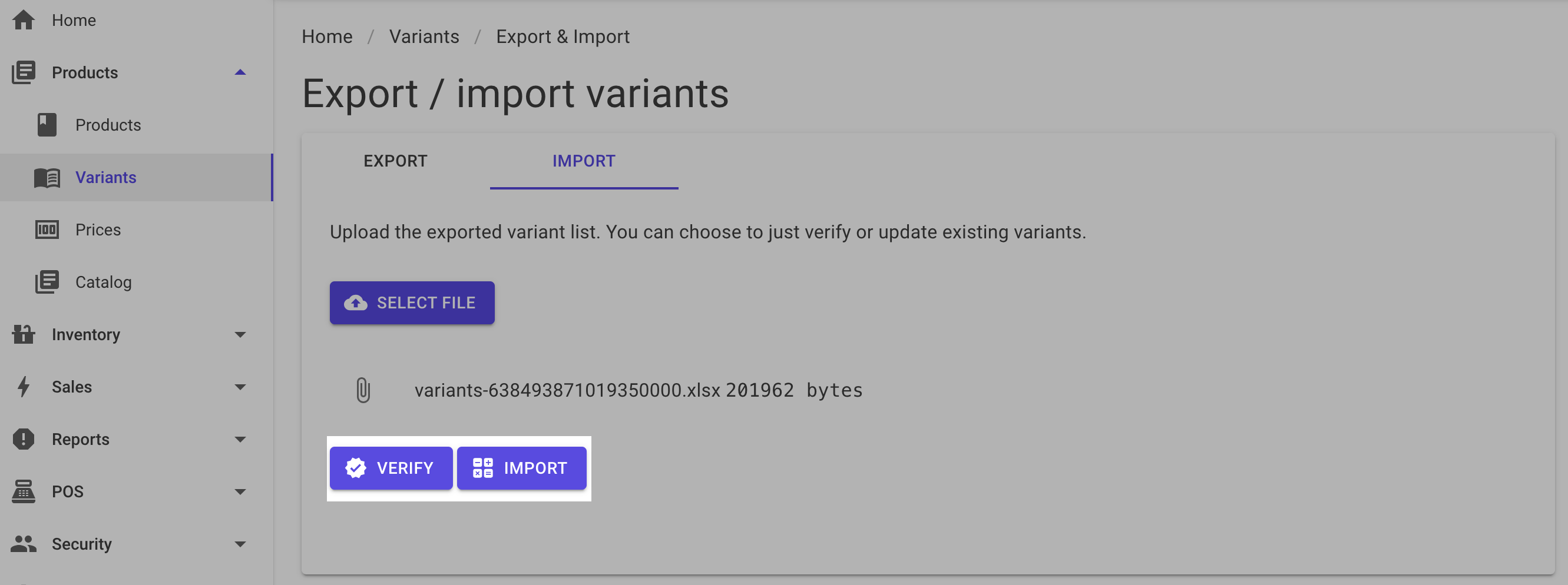Collapse the Products section arrow

(240, 72)
